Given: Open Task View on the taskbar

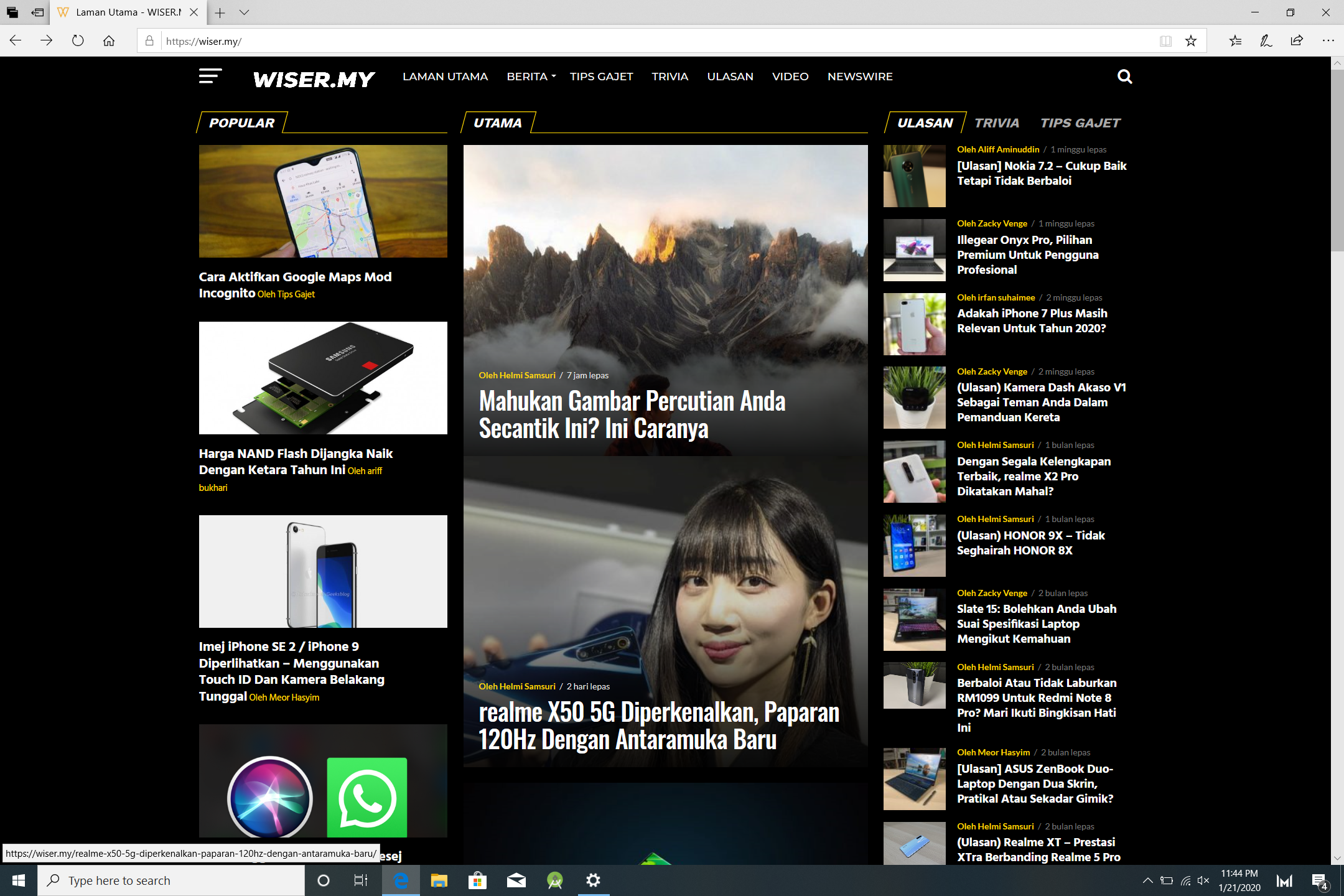Looking at the screenshot, I should [361, 880].
